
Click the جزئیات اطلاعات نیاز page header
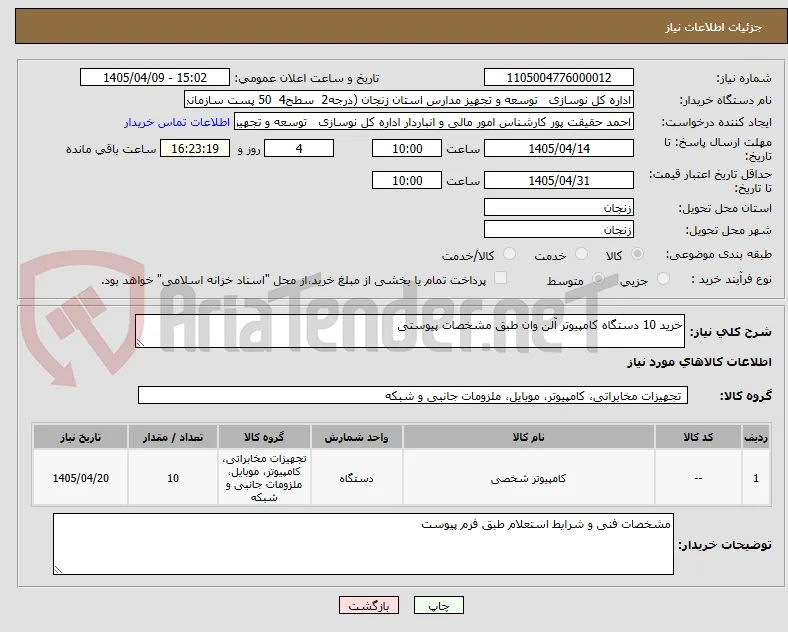pyautogui.click(x=401, y=27)
